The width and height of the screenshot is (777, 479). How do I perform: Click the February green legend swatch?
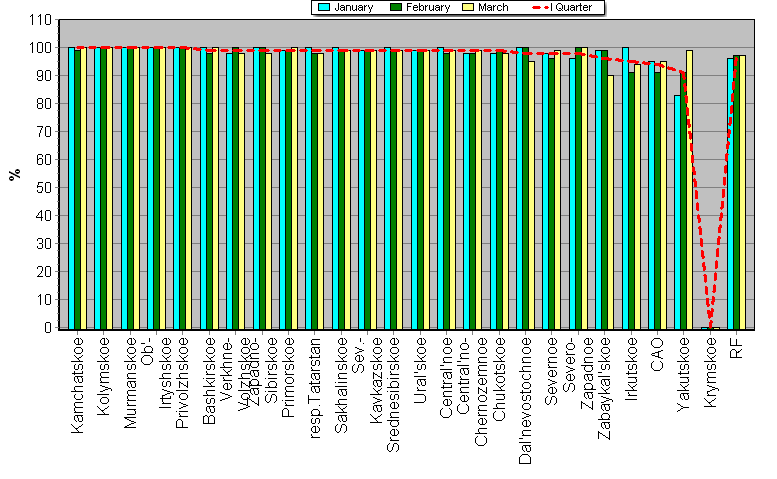click(396, 7)
